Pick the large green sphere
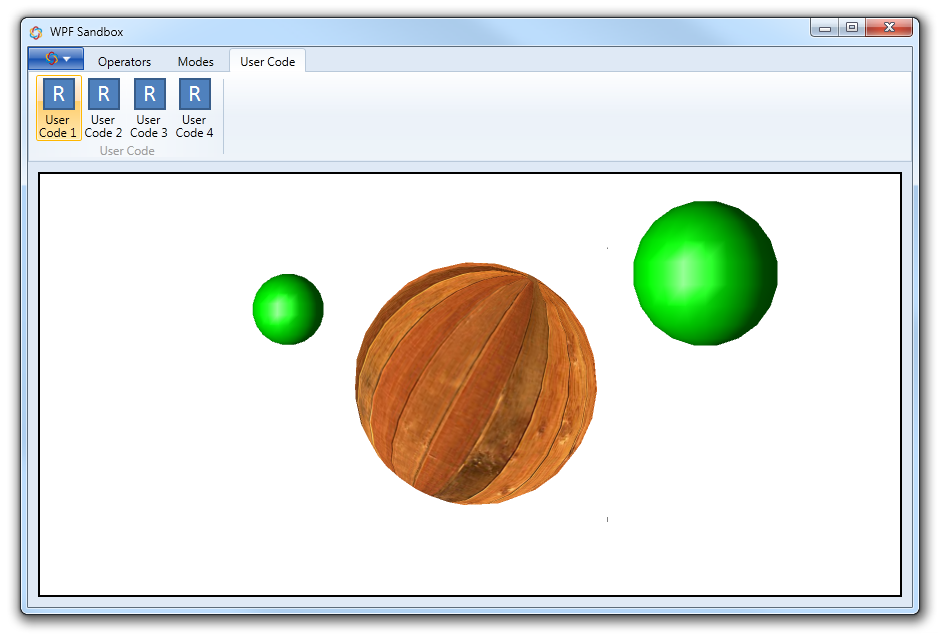 coord(705,273)
